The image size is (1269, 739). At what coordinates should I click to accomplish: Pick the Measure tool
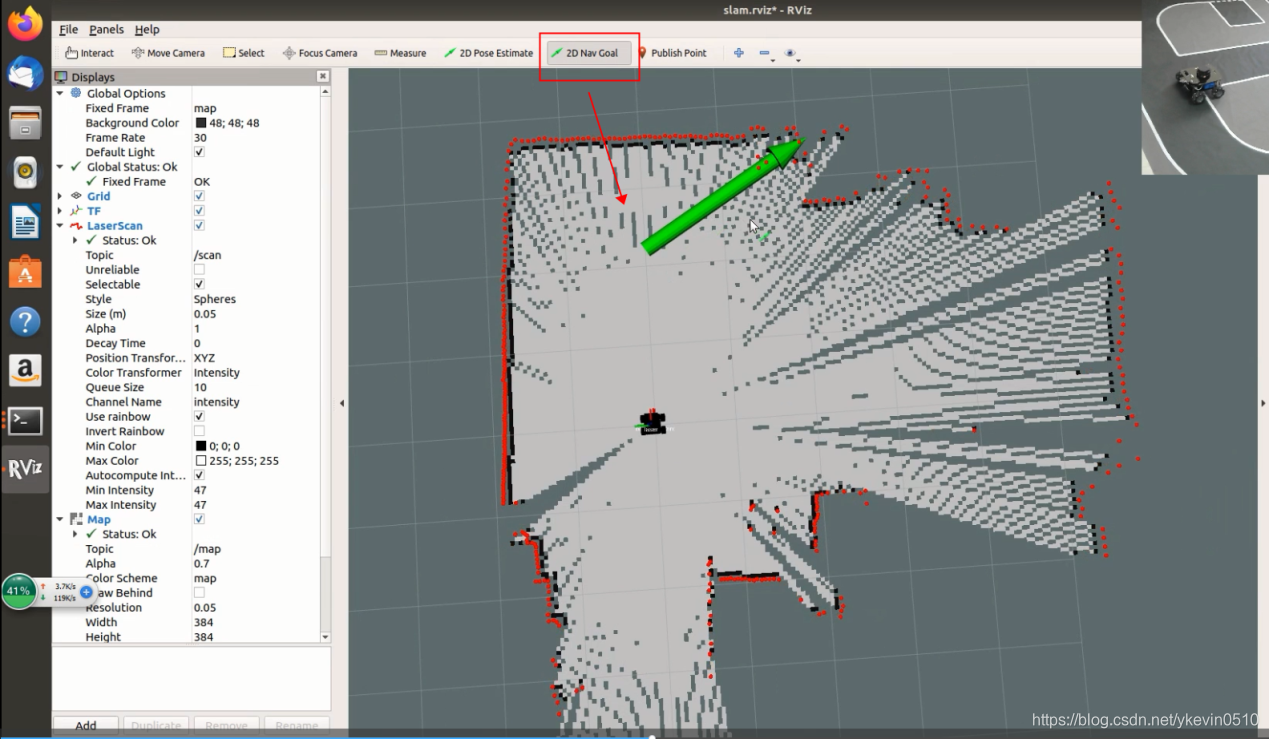400,53
